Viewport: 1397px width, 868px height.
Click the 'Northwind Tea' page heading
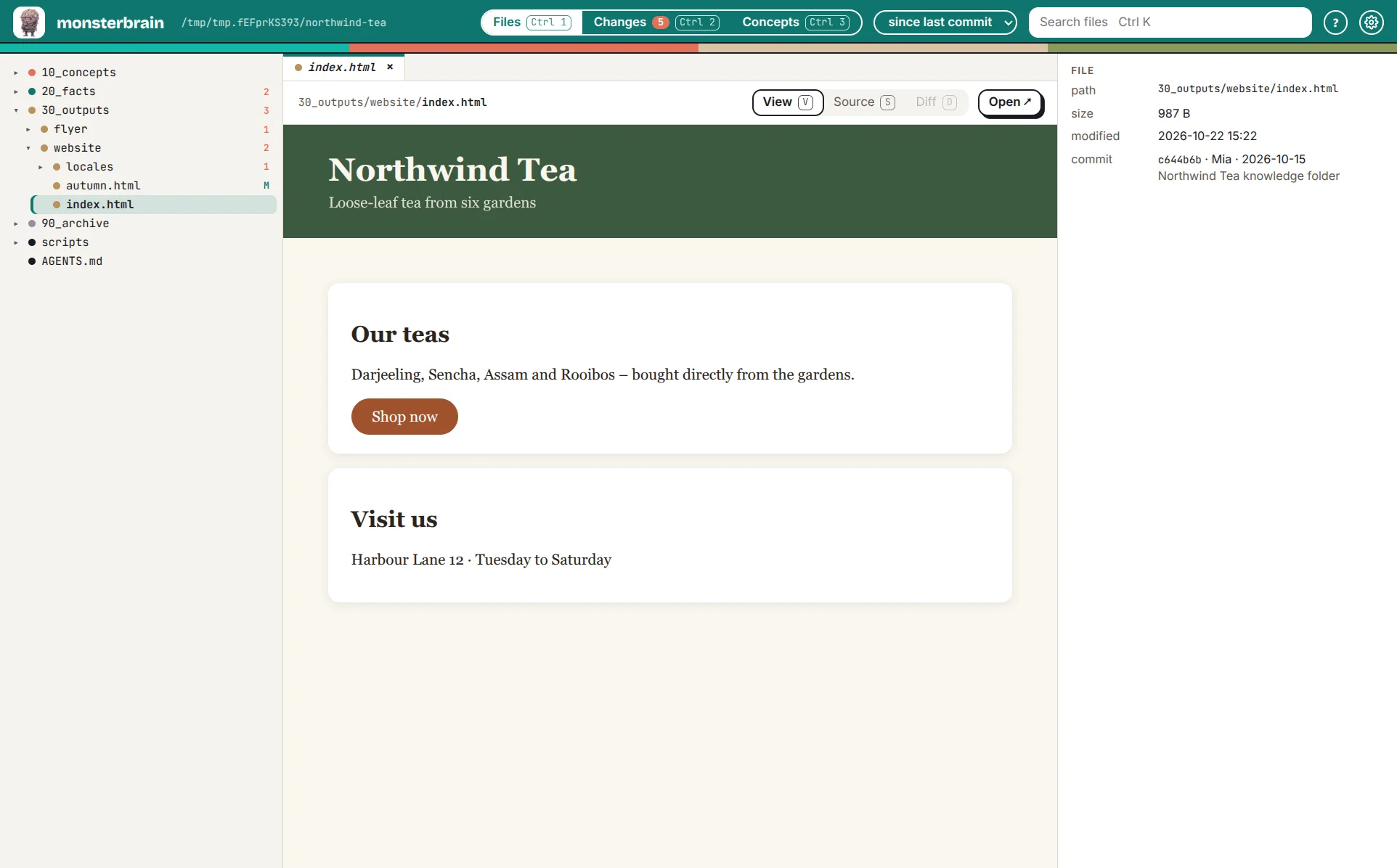(x=452, y=170)
